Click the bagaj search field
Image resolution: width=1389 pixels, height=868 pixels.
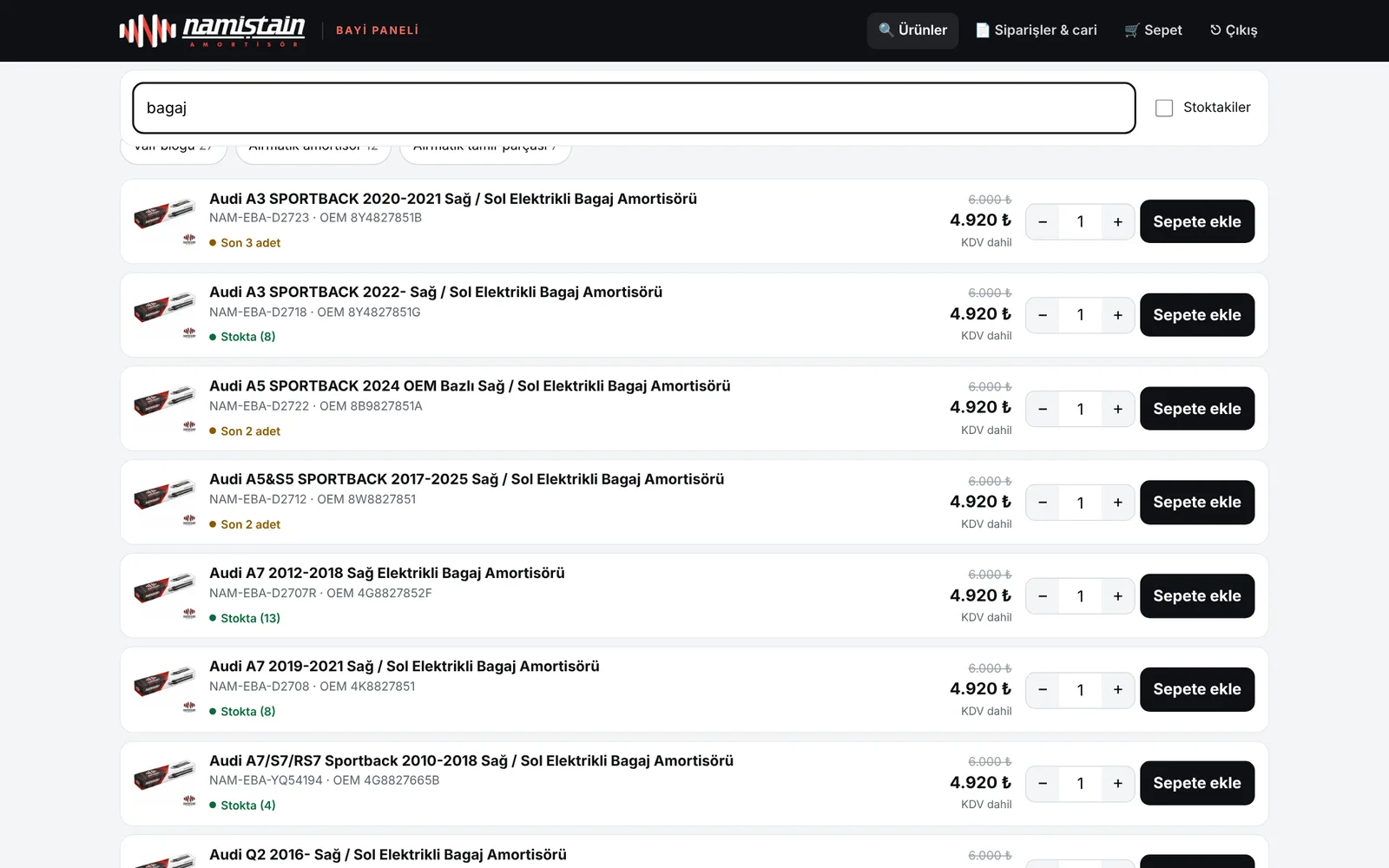coord(634,108)
